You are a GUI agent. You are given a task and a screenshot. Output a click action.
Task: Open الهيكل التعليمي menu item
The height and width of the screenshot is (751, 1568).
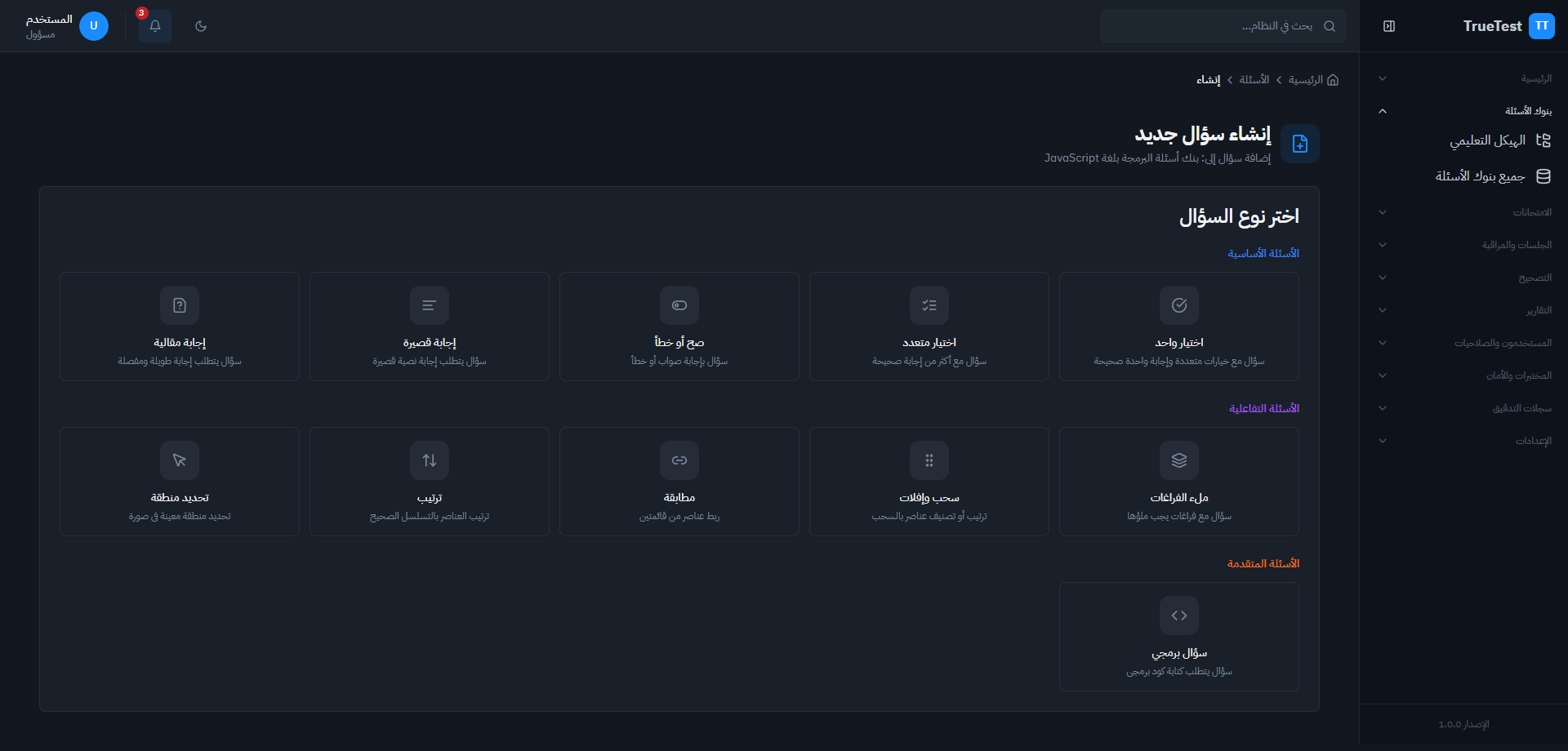[1488, 140]
